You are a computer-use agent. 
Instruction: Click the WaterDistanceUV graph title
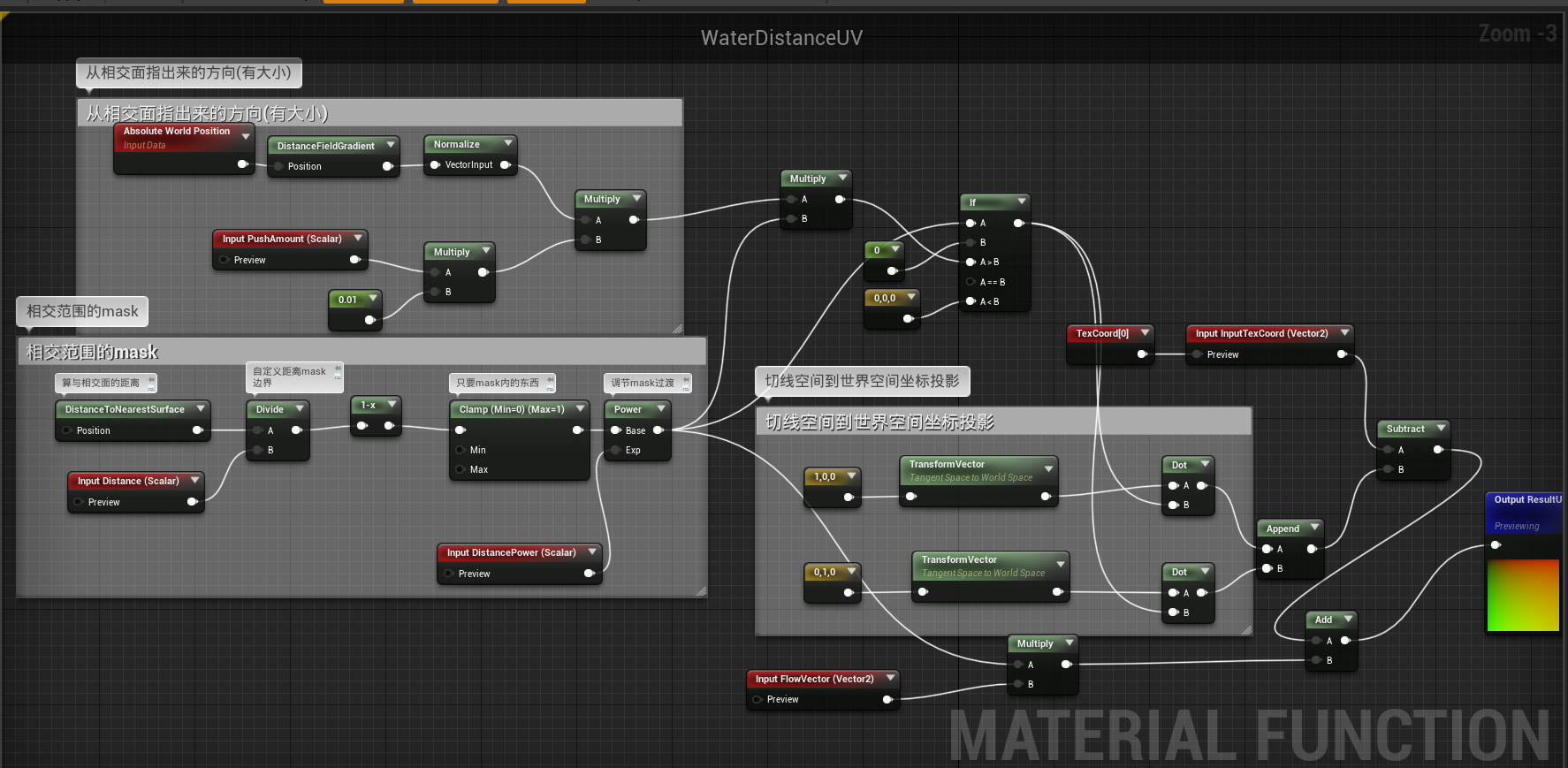[x=781, y=38]
